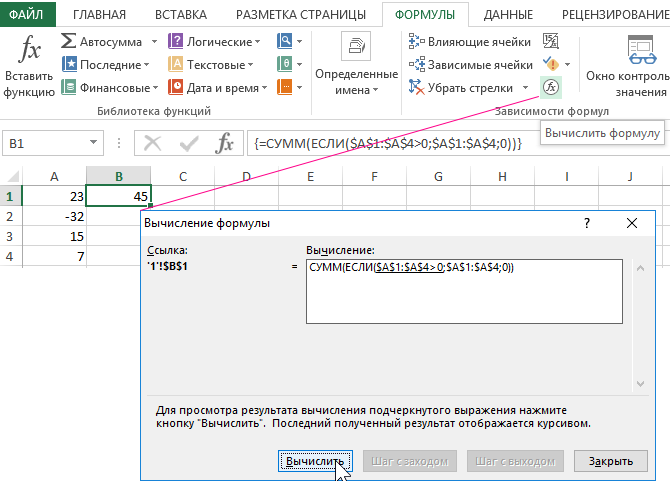Open the Recently Used functions star icon
Screen dimensions: 670x481
(69, 64)
